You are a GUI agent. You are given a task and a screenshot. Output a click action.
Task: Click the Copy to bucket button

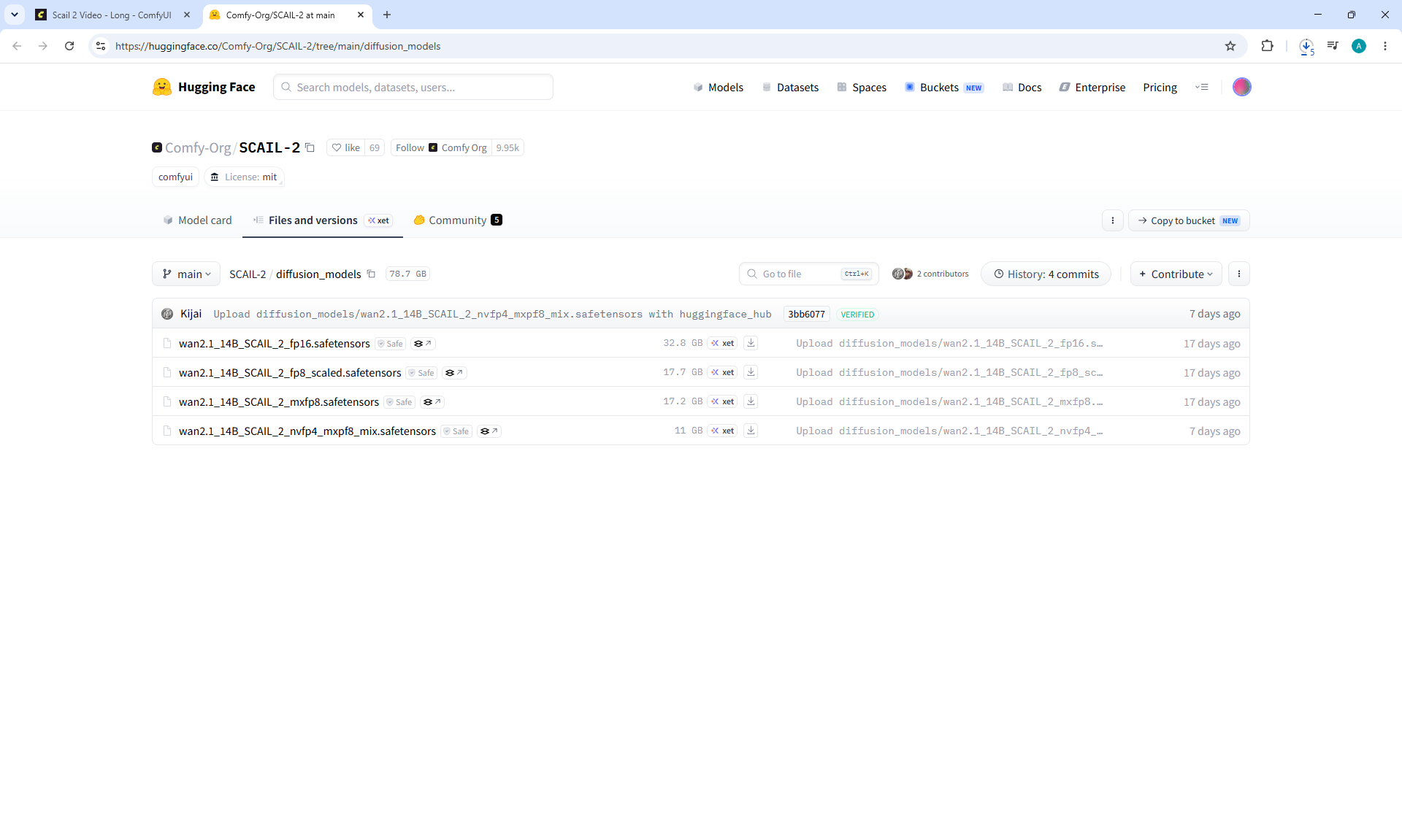[x=1189, y=220]
